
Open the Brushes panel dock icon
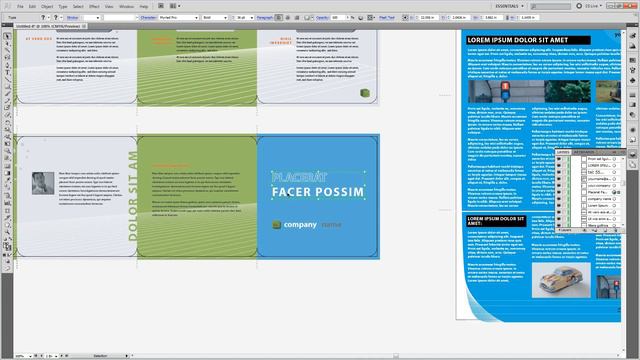[632, 70]
